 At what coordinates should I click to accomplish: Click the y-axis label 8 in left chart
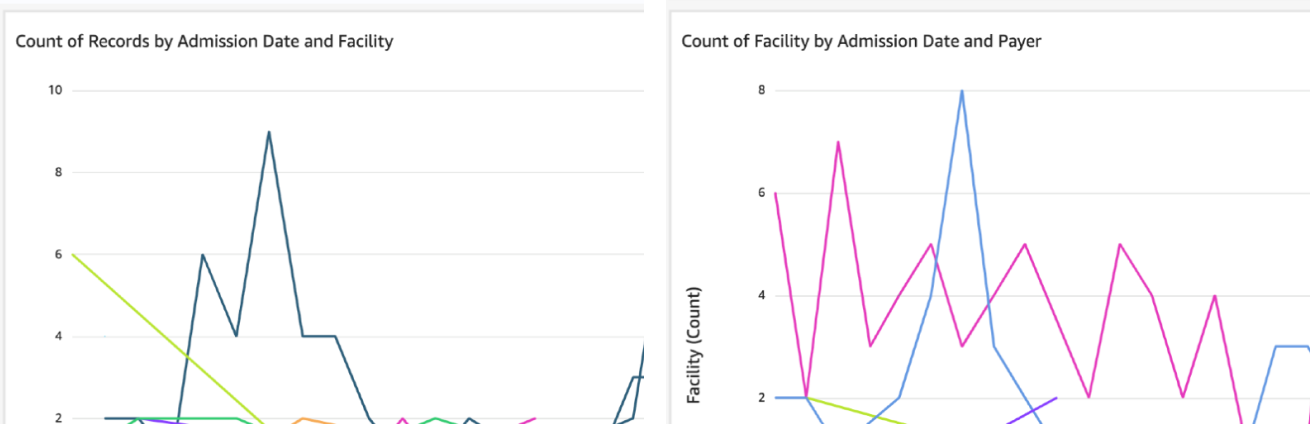pos(58,173)
